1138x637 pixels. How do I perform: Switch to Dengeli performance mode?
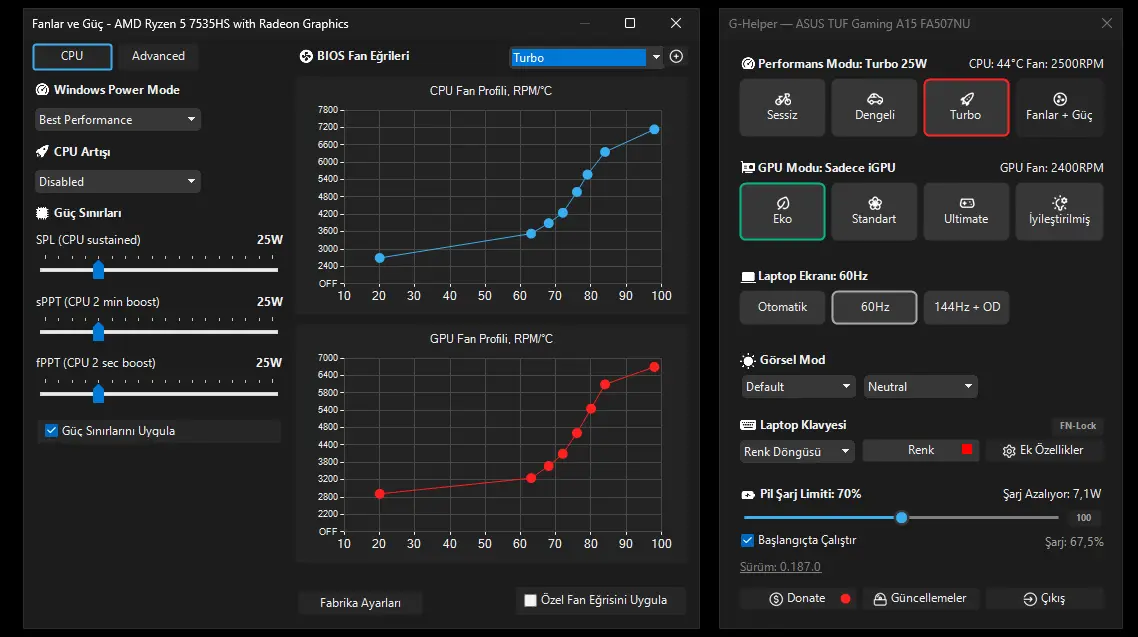874,107
